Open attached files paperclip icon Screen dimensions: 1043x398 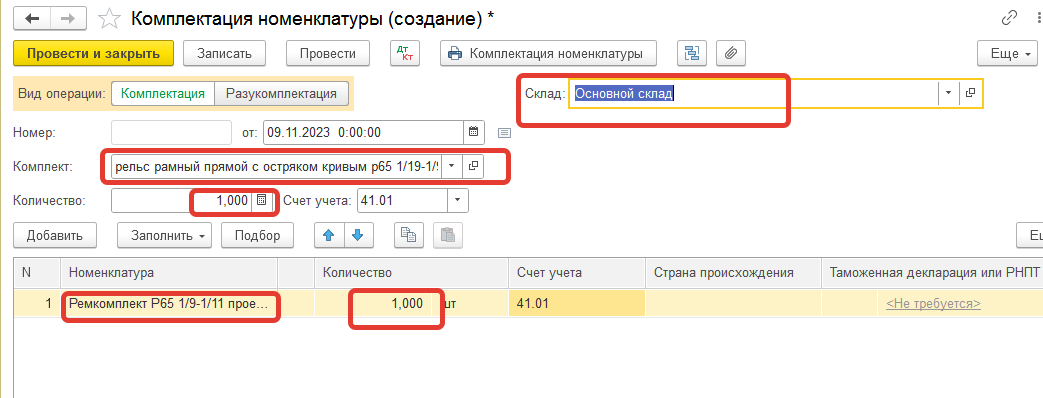[731, 54]
